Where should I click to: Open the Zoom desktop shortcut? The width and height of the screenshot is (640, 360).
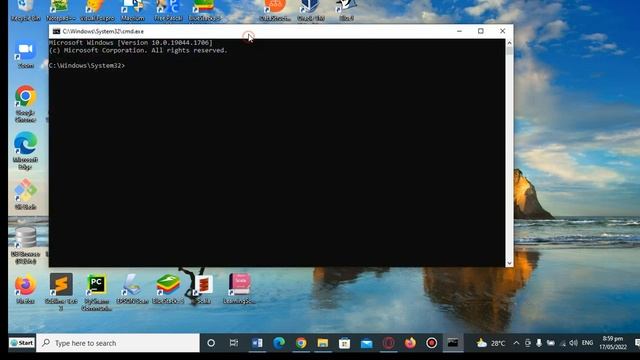tap(25, 54)
